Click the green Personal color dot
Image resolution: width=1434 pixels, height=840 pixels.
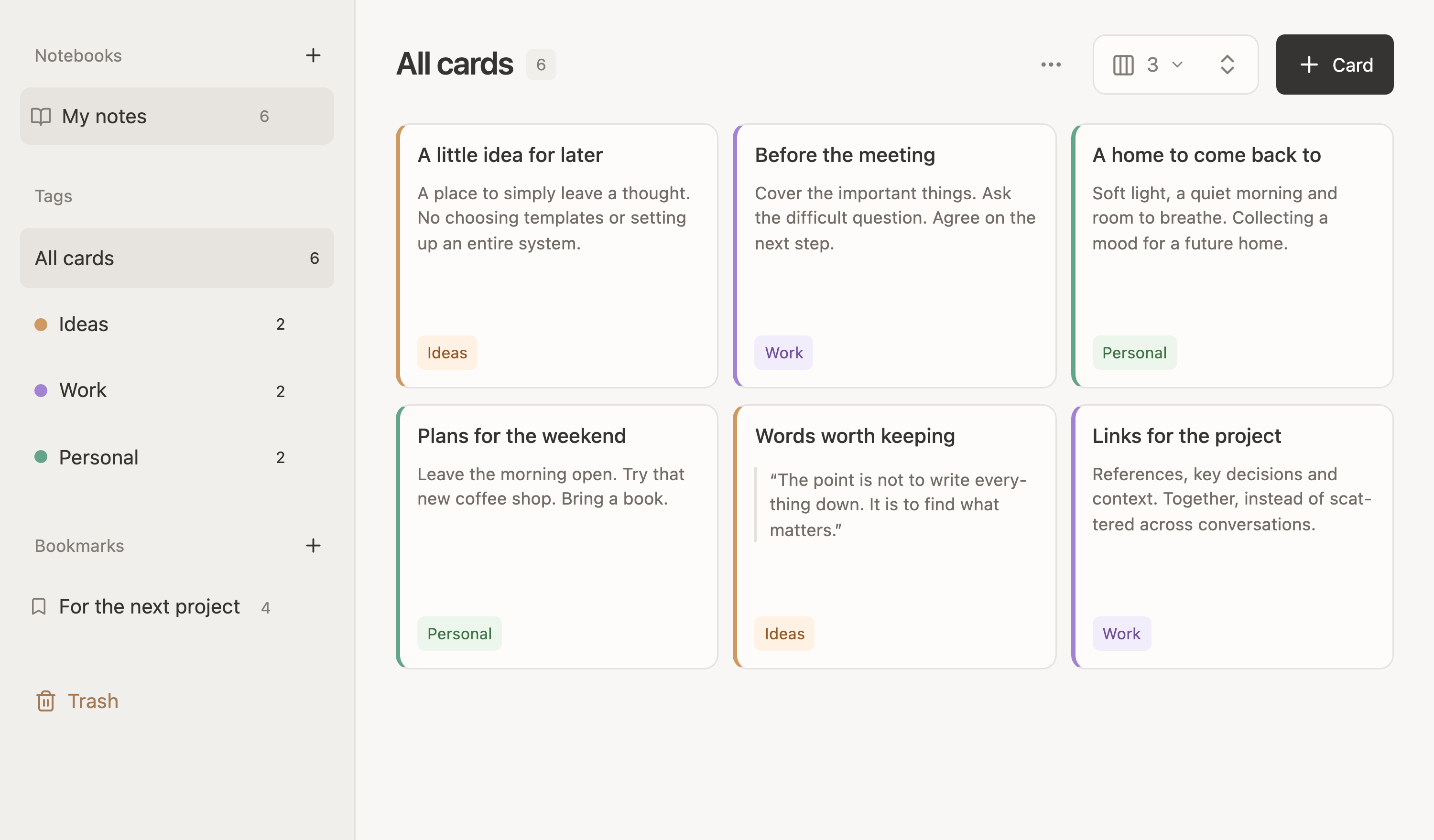(41, 457)
